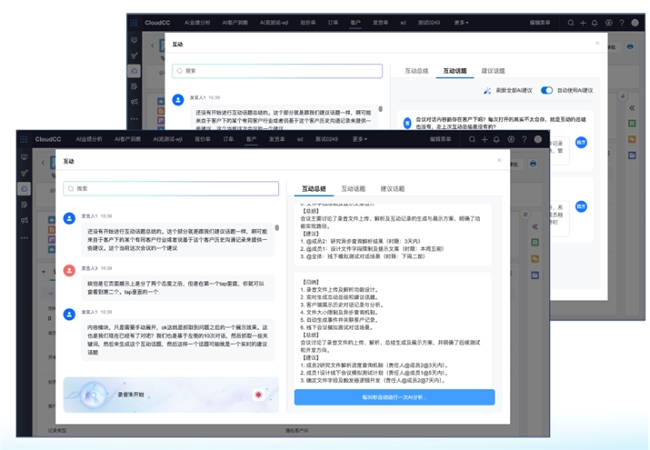
Task: Open the help question mark in front window
Action: point(524,139)
